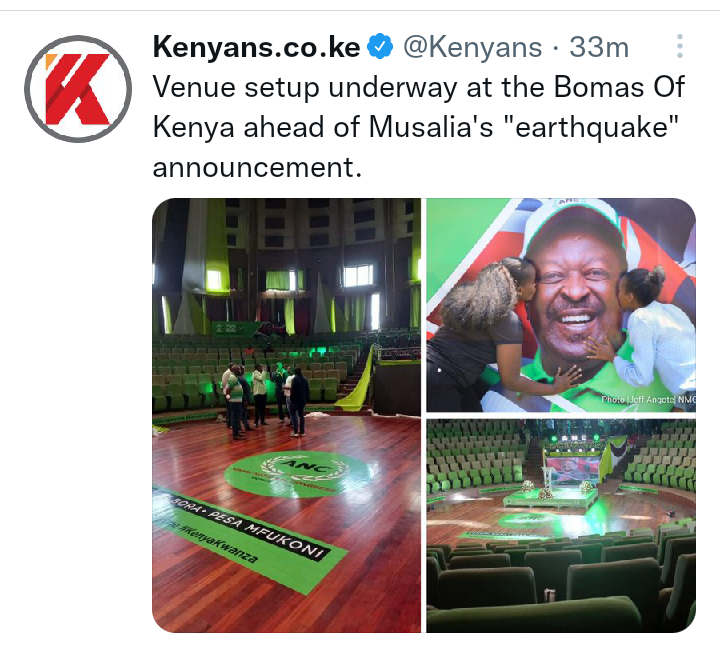
Task: Click the blue verified badge icon
Action: (x=381, y=47)
